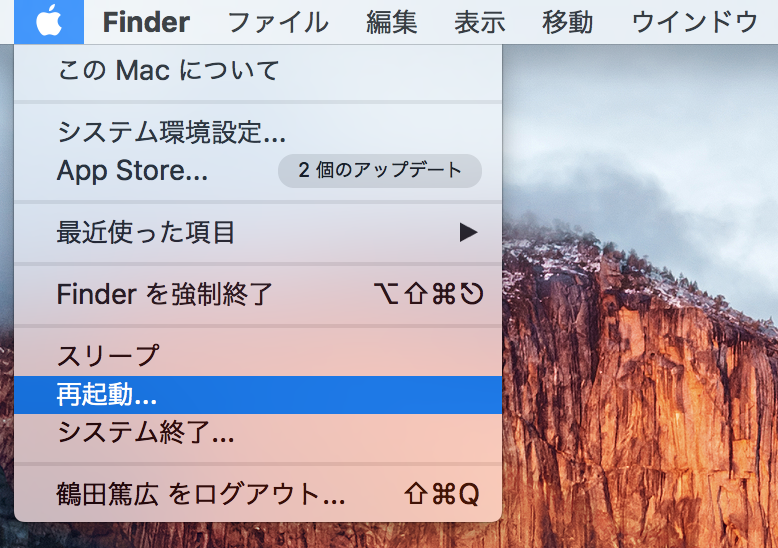Open the ファイル menu

[x=278, y=22]
